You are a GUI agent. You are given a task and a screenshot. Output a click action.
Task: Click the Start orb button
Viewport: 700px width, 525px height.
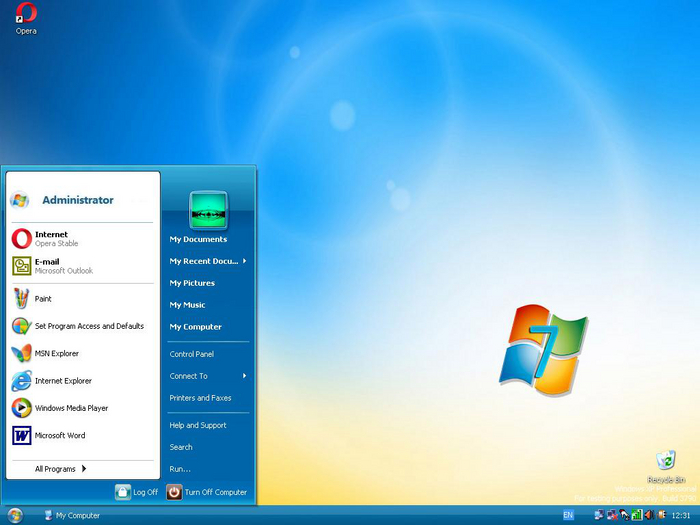(15, 515)
